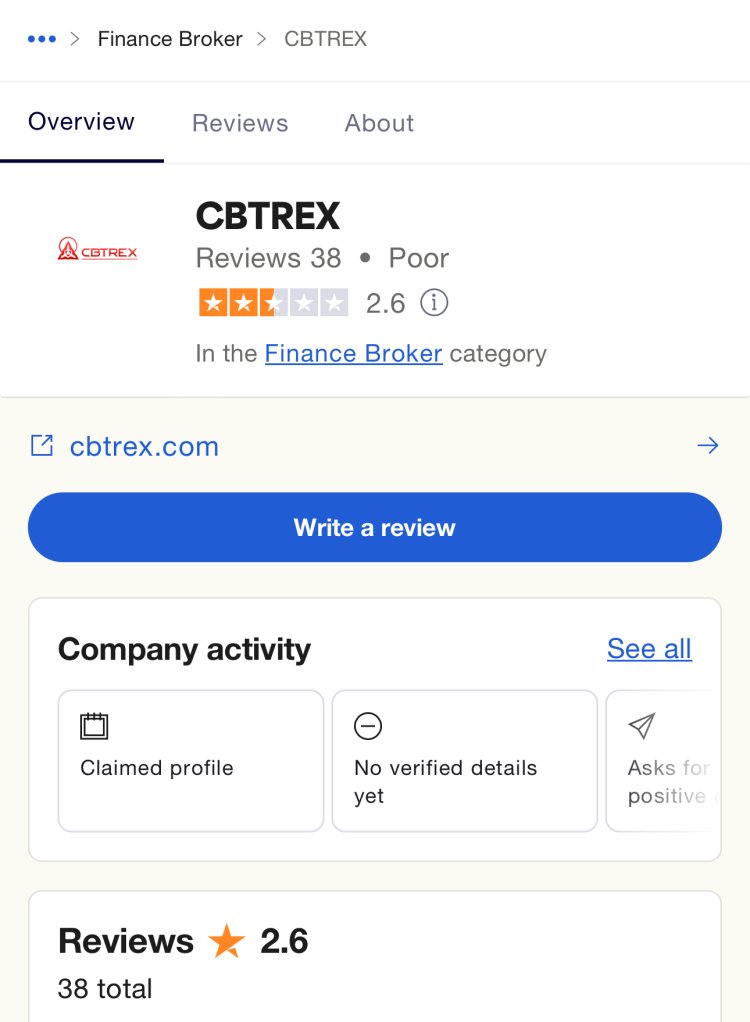Click the CBTREX company logo
The image size is (750, 1022).
pos(97,249)
